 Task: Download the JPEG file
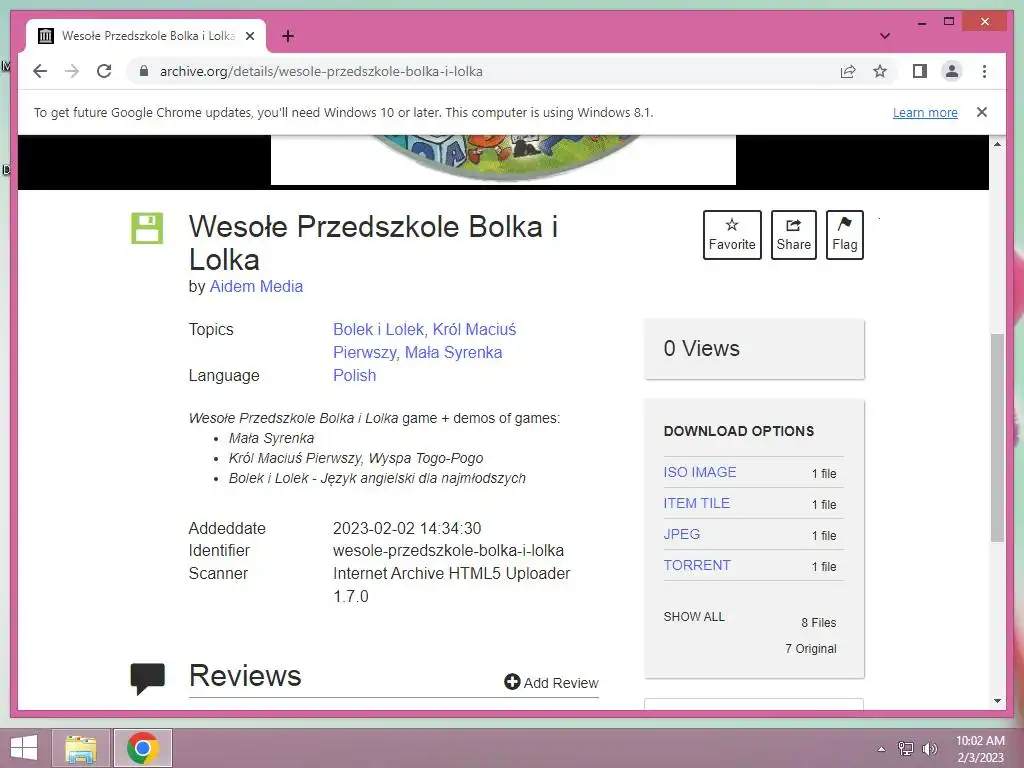pyautogui.click(x=682, y=534)
